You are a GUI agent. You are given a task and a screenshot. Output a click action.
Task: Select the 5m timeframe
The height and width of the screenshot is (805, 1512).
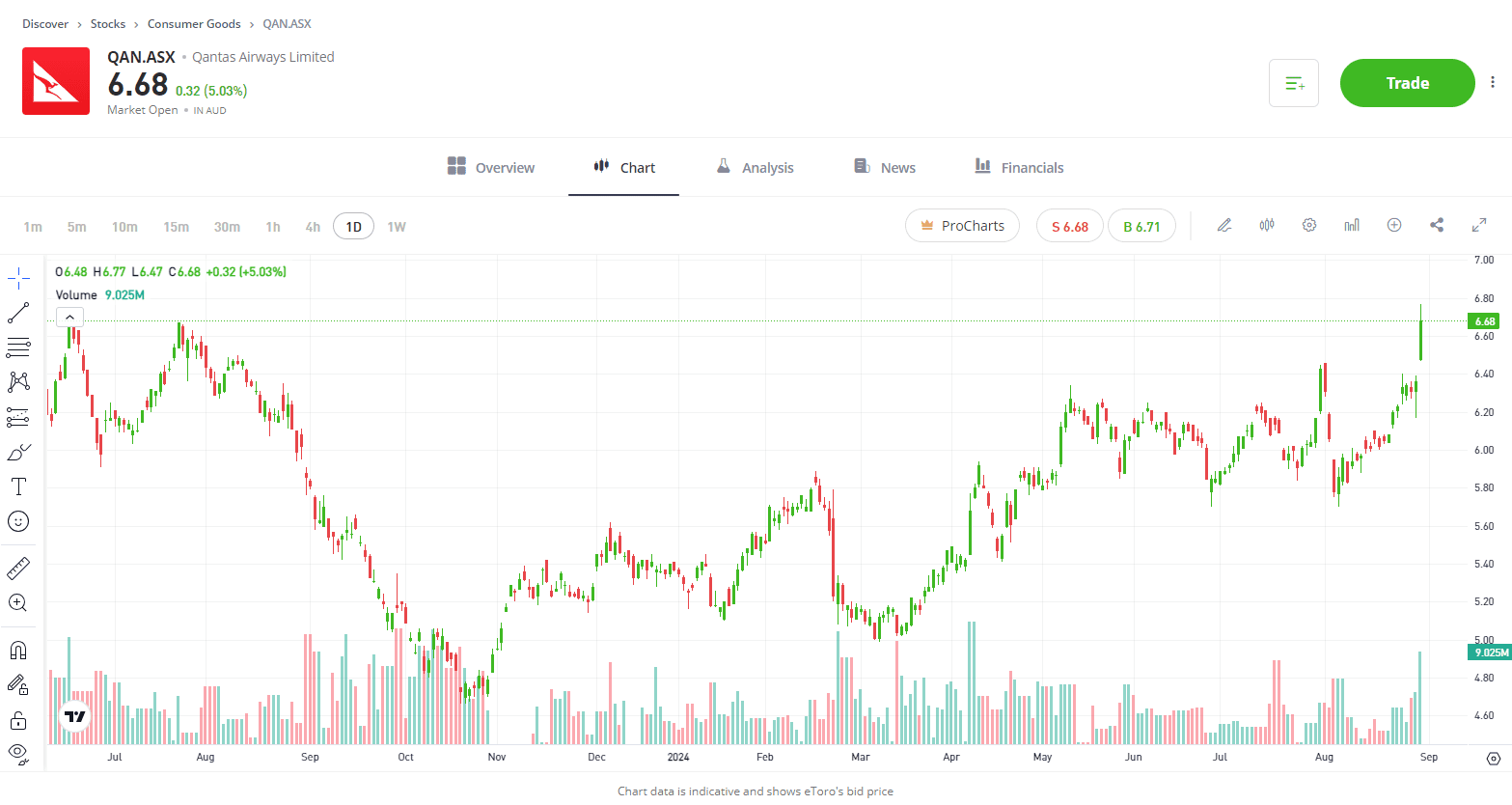point(77,227)
